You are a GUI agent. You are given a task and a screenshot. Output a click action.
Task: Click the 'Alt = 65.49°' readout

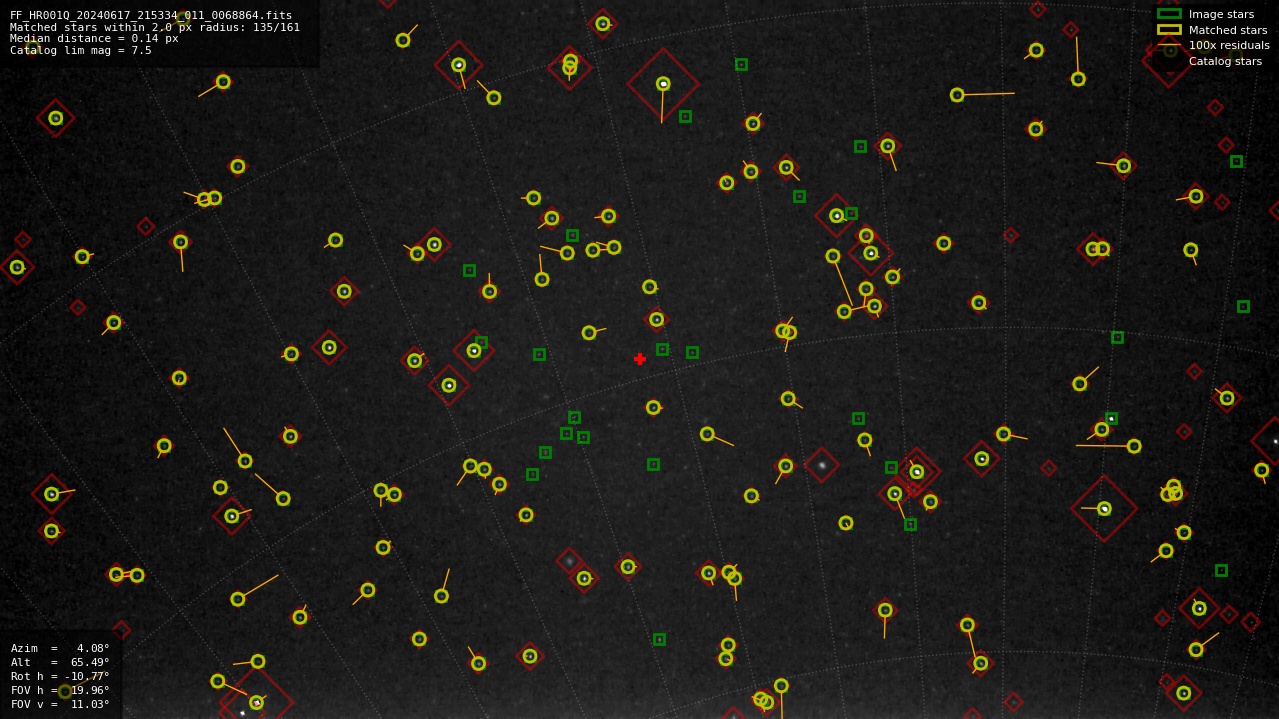[60, 662]
